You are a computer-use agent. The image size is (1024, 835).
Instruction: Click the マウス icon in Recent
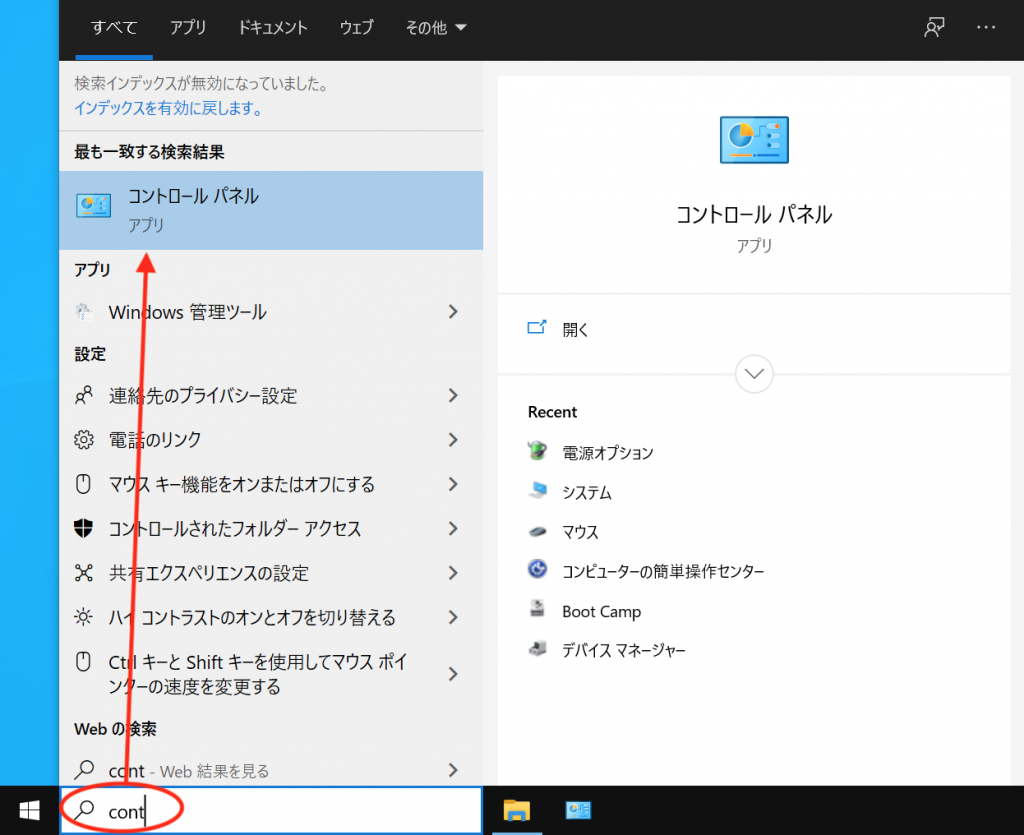[537, 531]
